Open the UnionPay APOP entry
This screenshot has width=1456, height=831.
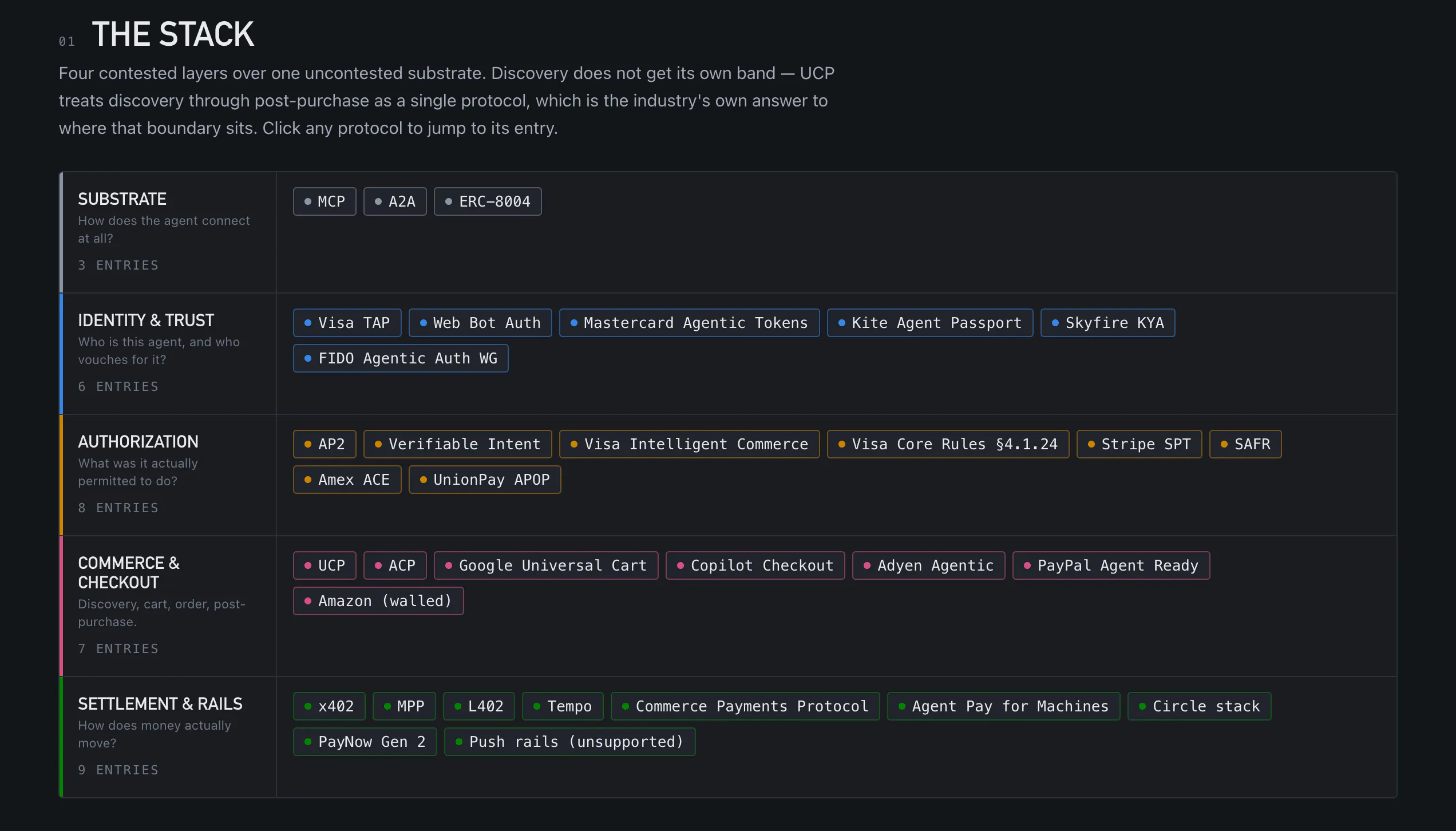pos(485,480)
